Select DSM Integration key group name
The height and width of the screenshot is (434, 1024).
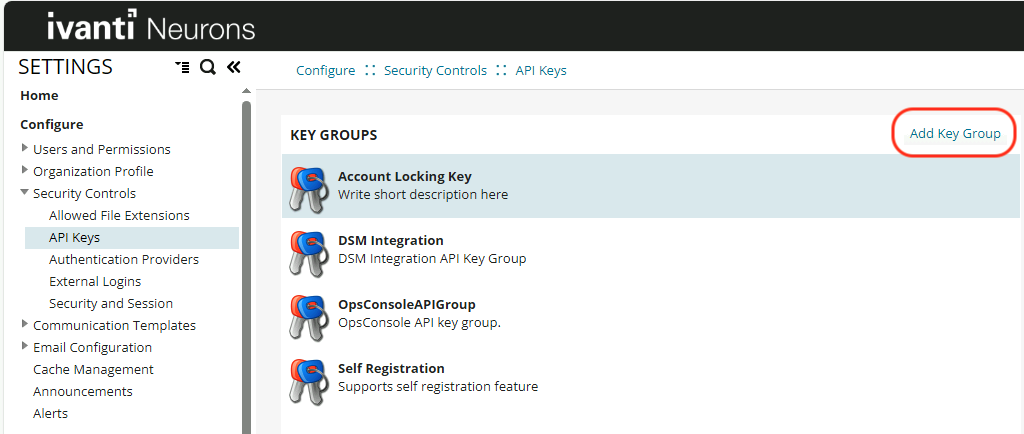click(x=391, y=241)
